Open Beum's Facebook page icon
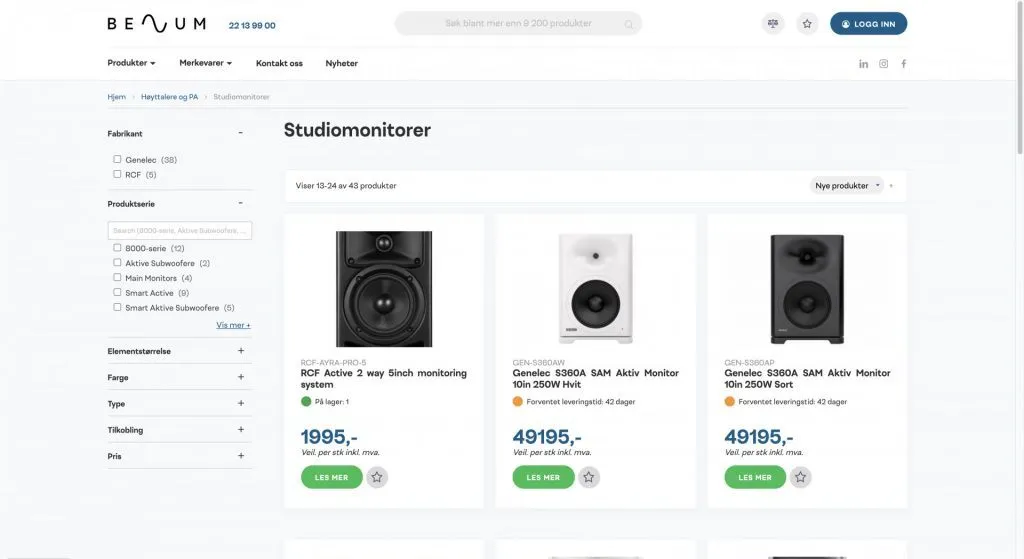1024x559 pixels. click(x=904, y=64)
